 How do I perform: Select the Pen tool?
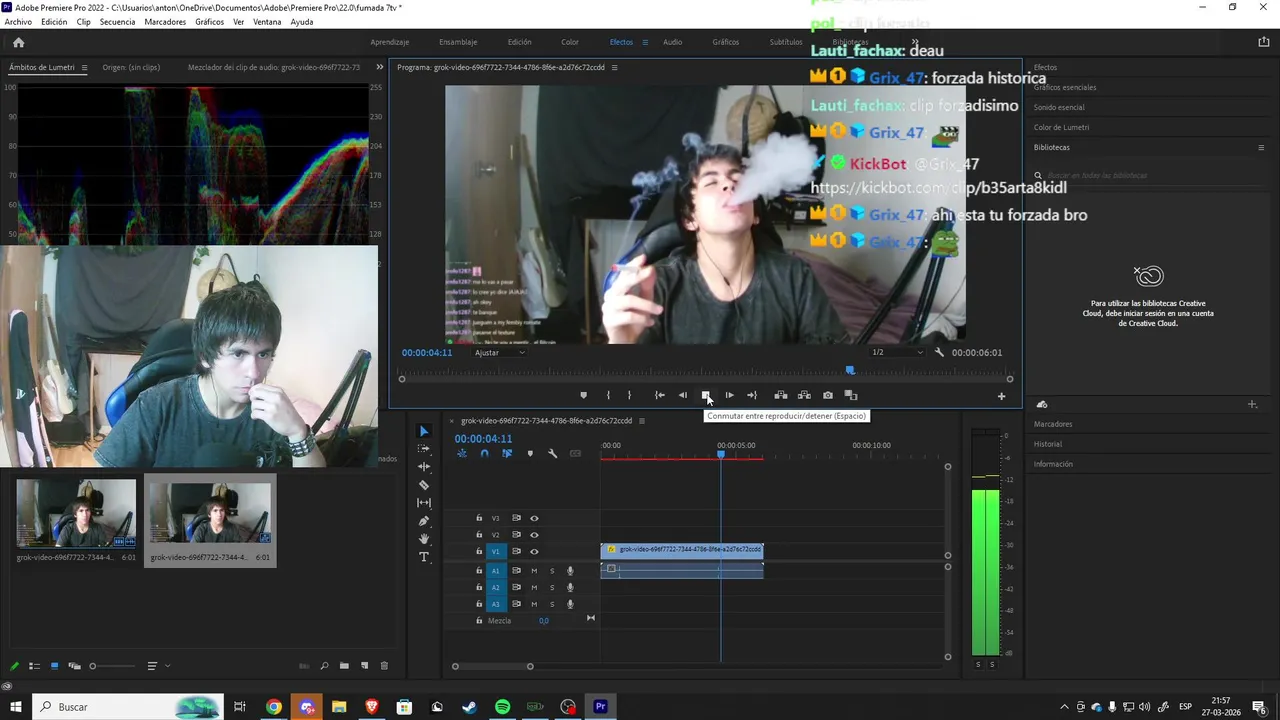pos(424,521)
